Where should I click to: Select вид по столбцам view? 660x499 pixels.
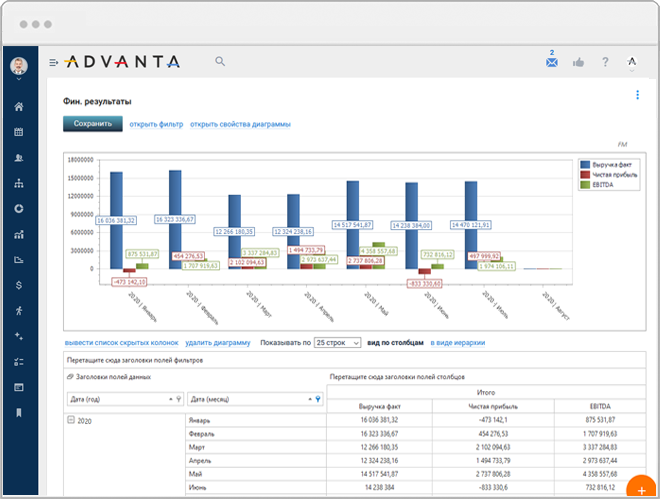396,342
